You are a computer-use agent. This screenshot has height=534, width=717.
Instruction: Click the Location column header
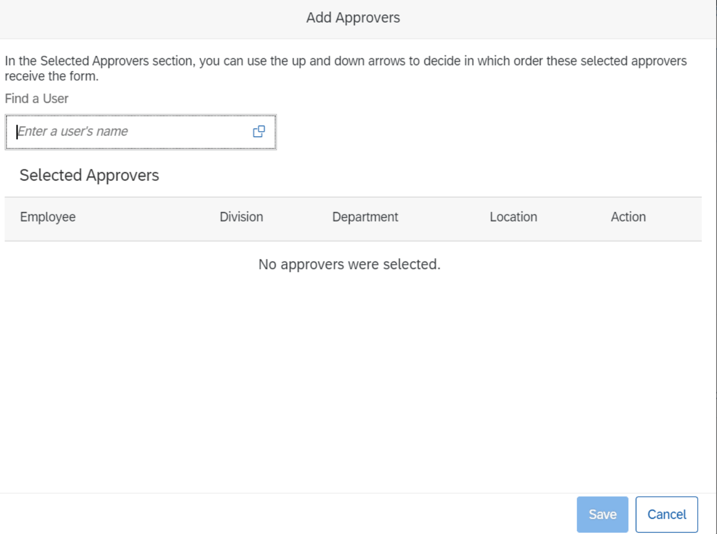(513, 217)
